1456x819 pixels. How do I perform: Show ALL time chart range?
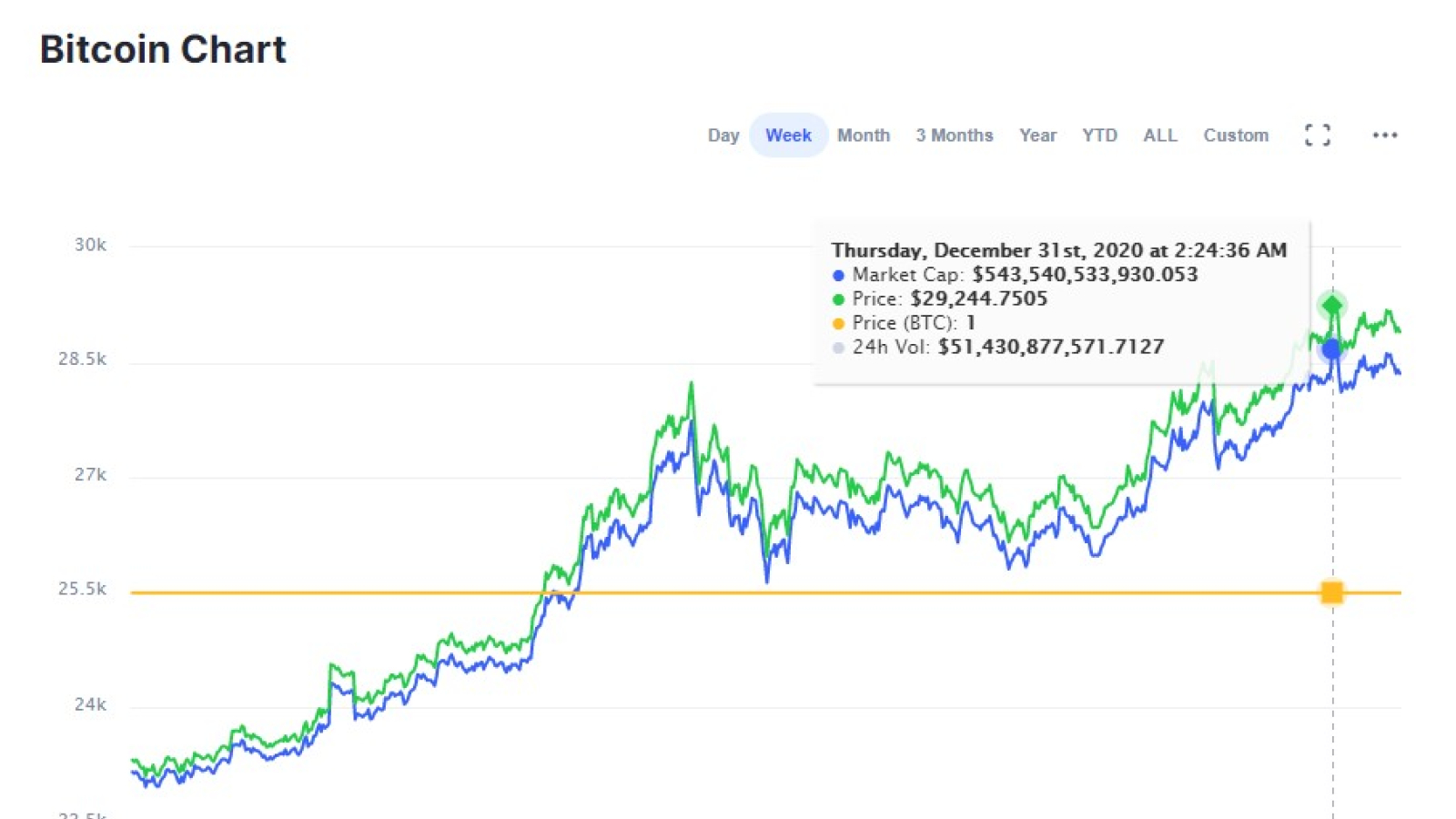[1160, 136]
